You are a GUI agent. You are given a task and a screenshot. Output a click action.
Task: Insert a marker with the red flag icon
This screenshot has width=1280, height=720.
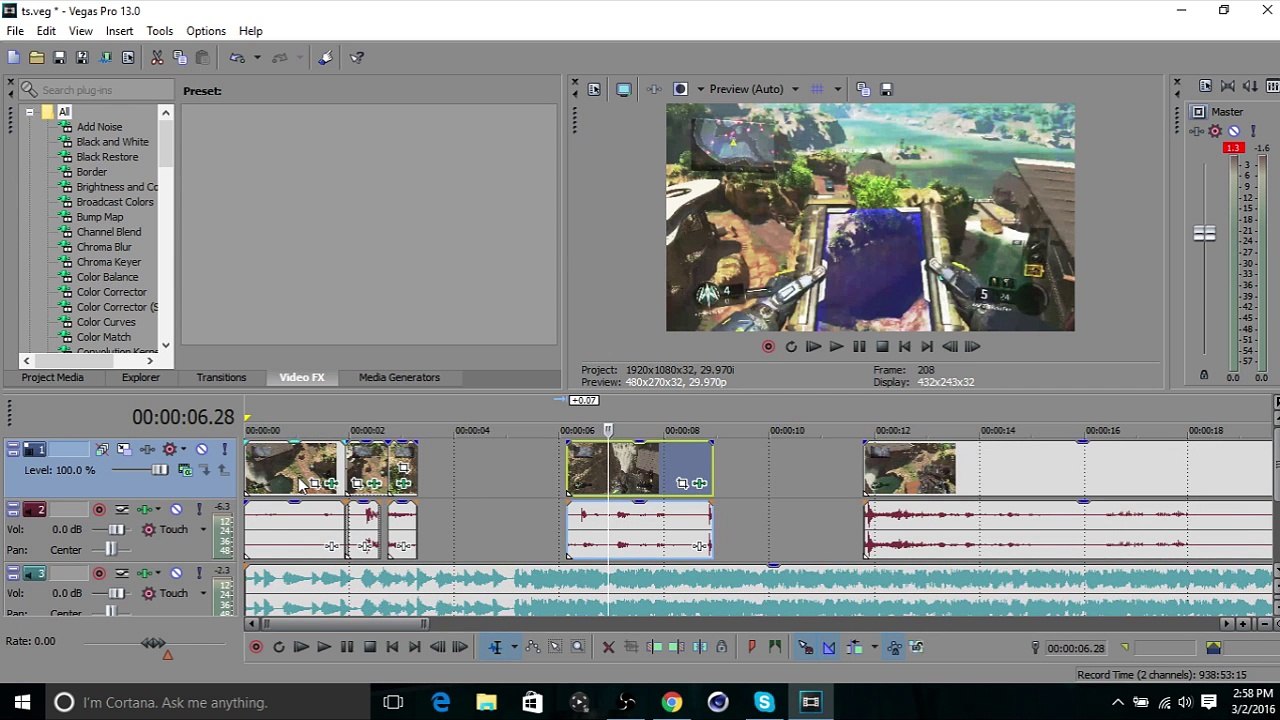tap(751, 648)
